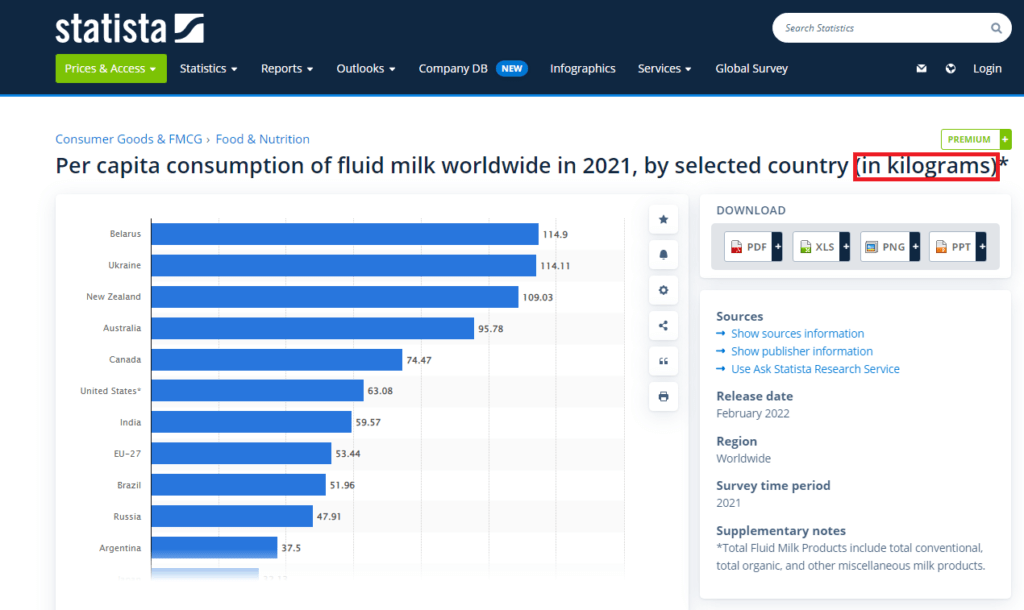Click the 47.91 value label
1024x610 pixels.
coord(328,517)
